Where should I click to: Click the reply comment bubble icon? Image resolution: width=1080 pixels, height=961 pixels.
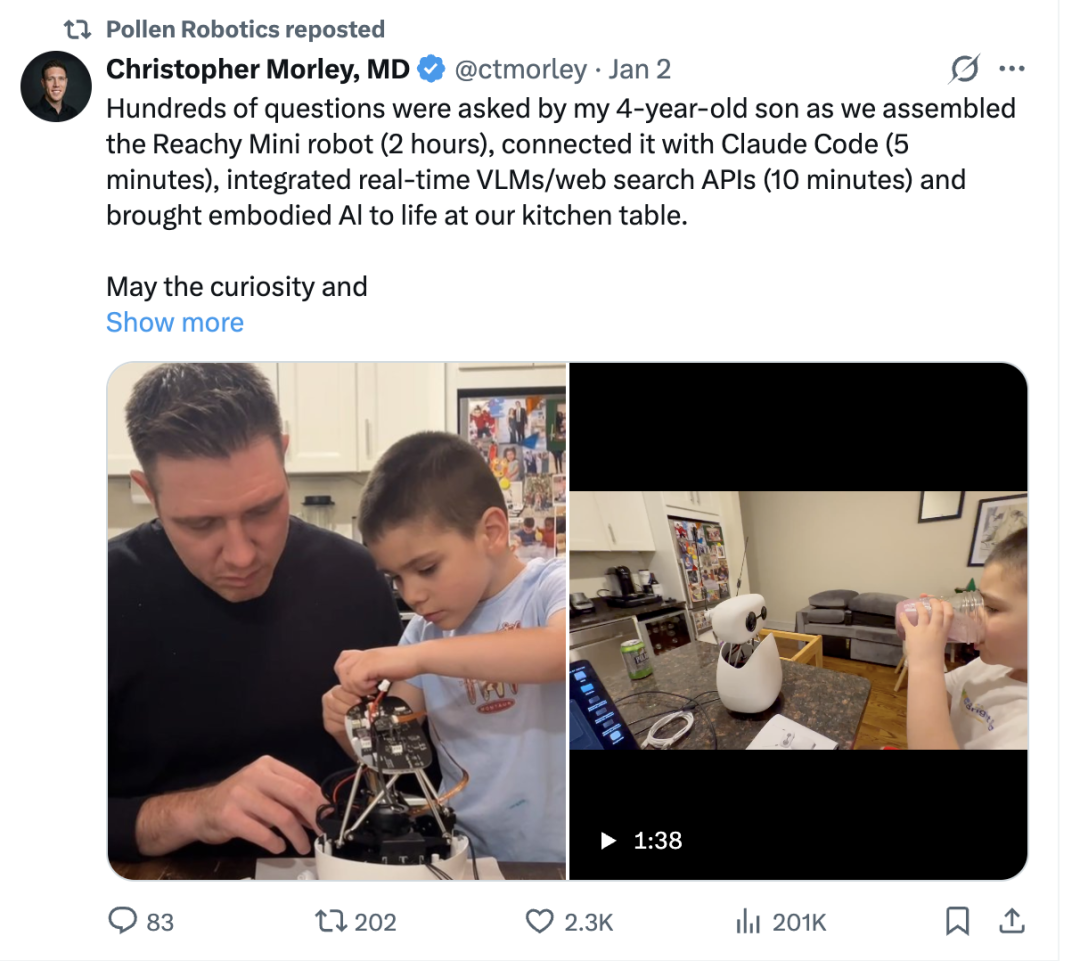tap(122, 921)
